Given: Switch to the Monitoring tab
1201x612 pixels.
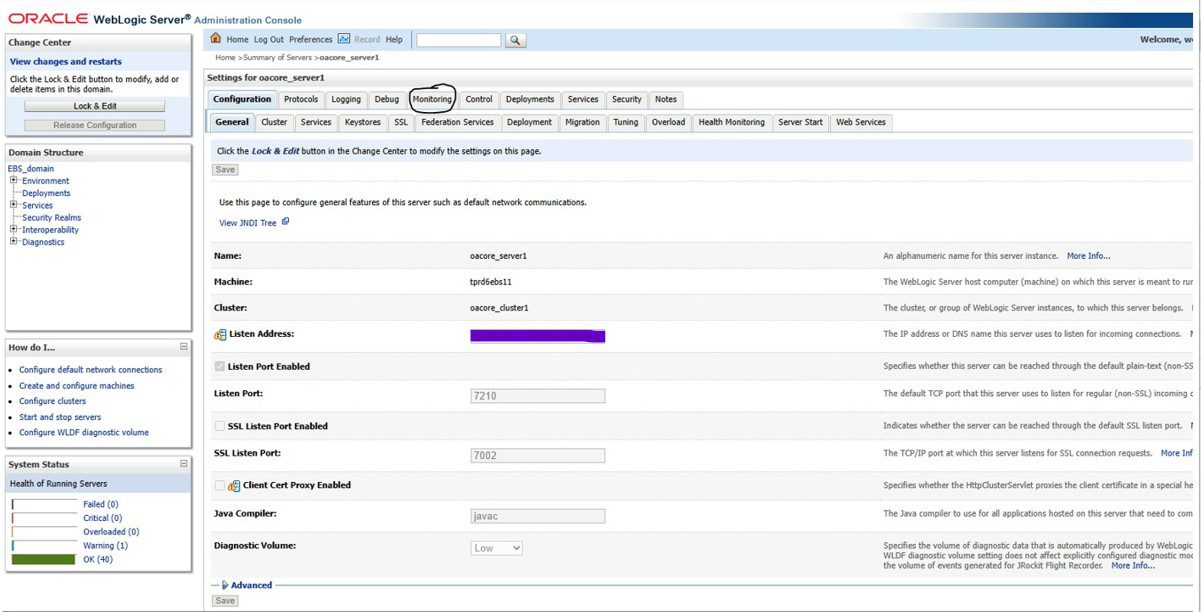Looking at the screenshot, I should (x=433, y=99).
